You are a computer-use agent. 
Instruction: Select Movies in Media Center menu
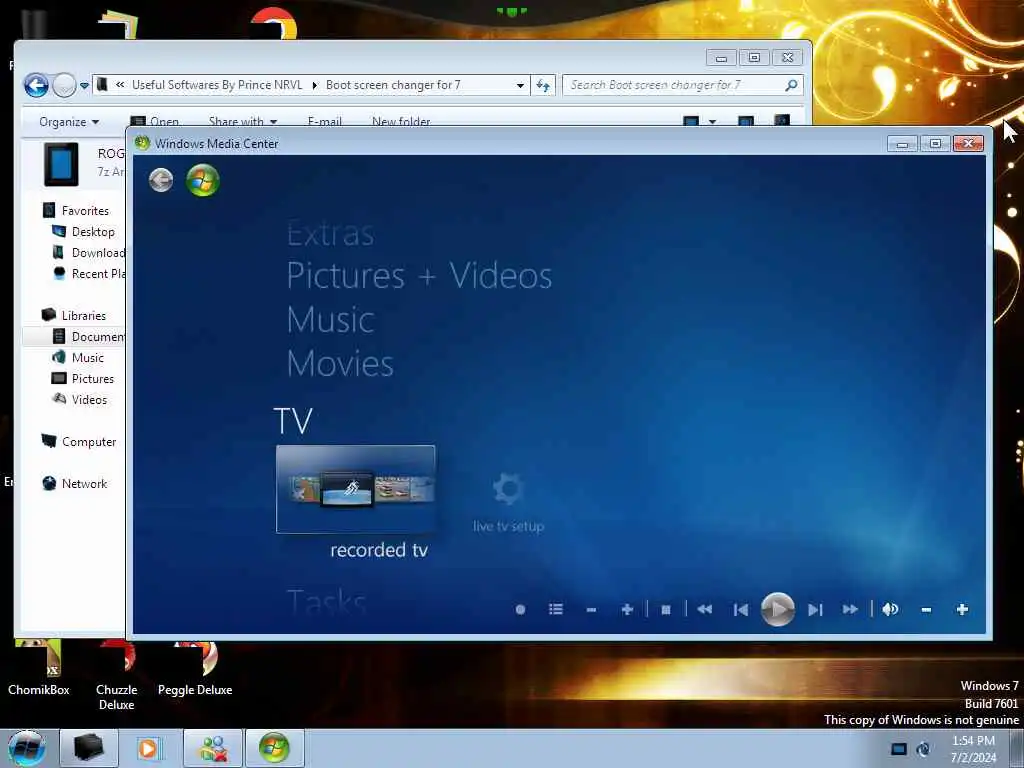pos(340,364)
